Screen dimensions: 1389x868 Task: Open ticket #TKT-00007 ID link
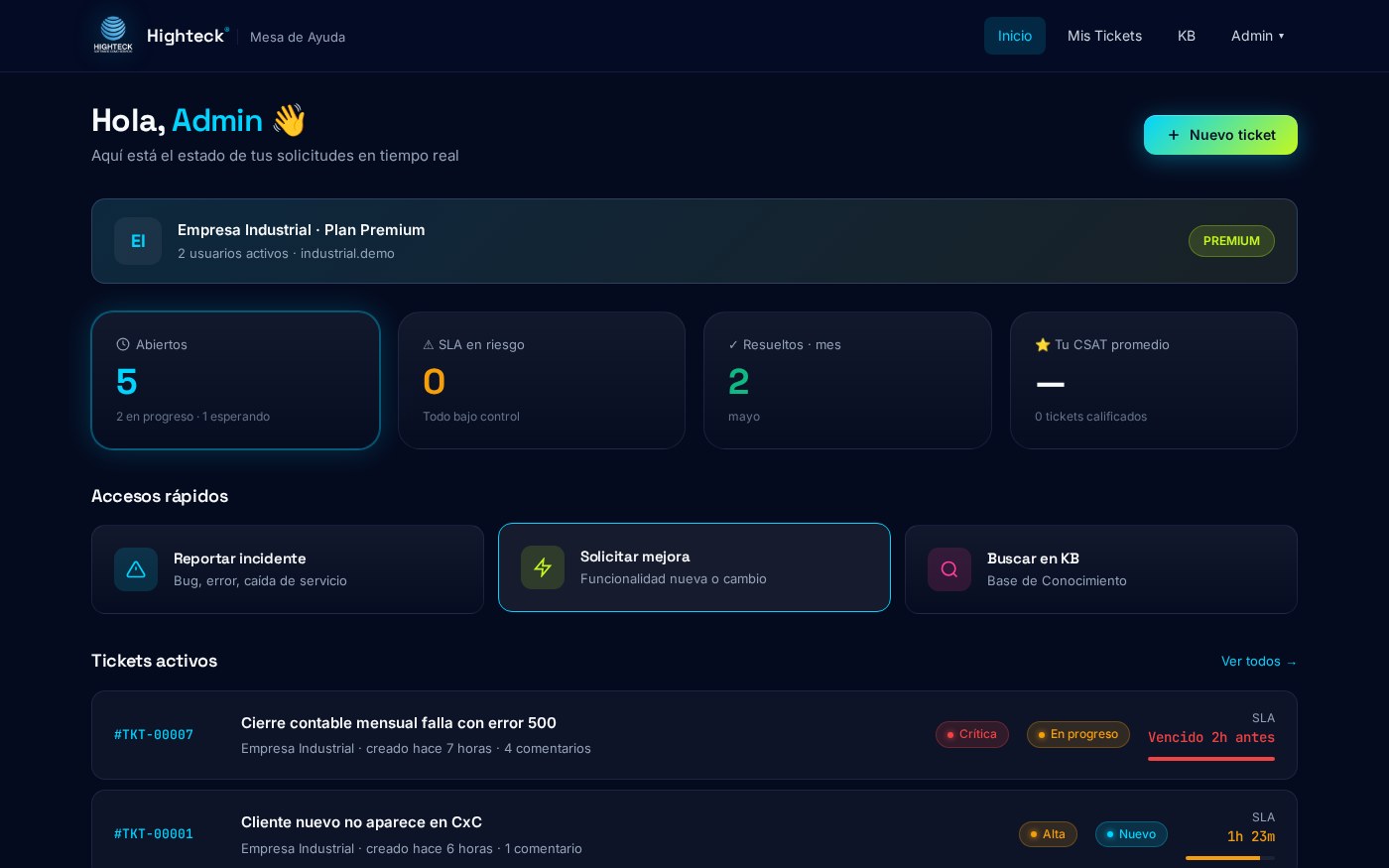154,735
